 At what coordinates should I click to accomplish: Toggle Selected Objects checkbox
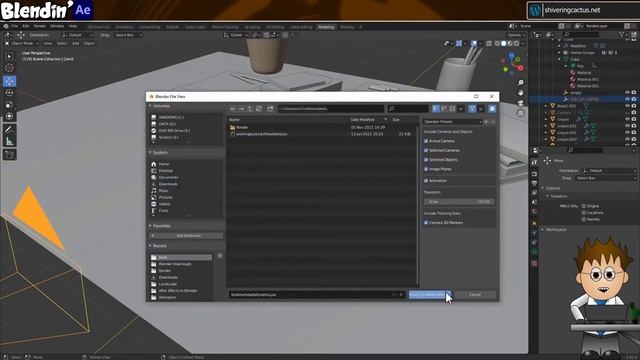pos(426,160)
